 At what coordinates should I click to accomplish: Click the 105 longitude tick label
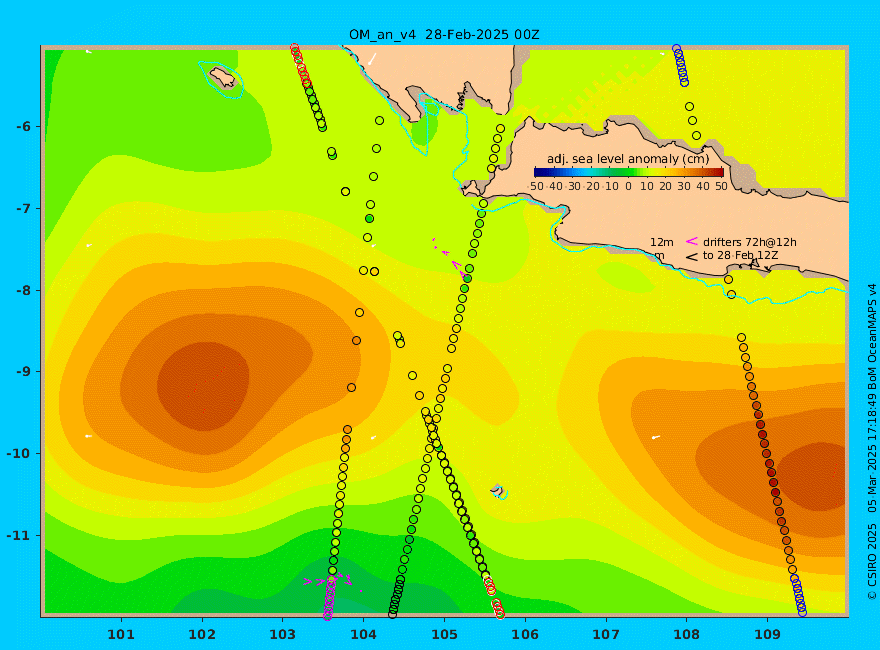[444, 635]
